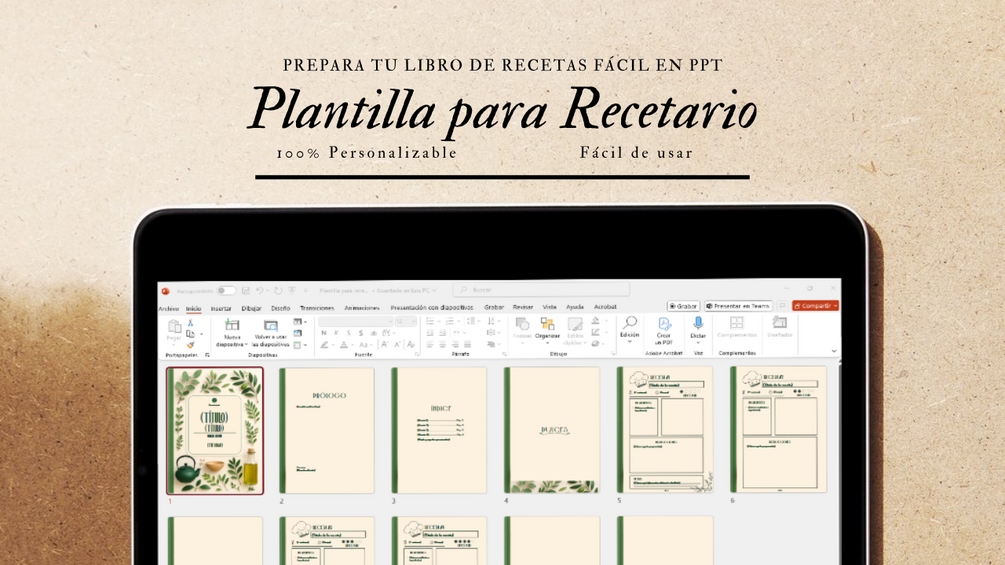Viewport: 1005px width, 565px height.
Task: Toggle text shadow S formatting
Action: [361, 333]
